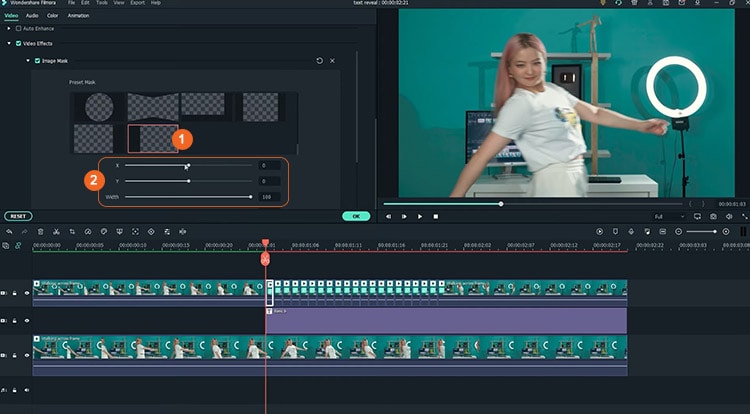The image size is (750, 414).
Task: Uncheck the Image Mask checkbox
Action: pos(38,61)
